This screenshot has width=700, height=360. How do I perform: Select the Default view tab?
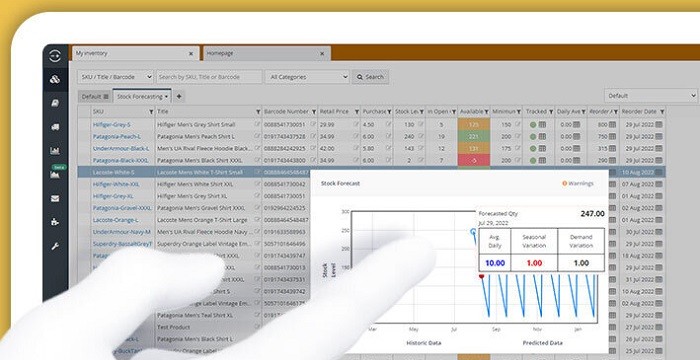[x=95, y=96]
